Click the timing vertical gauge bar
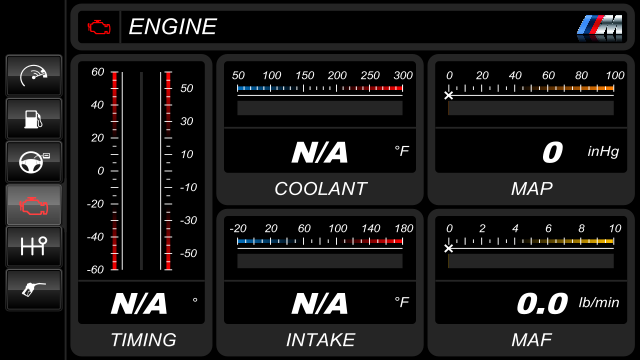 pyautogui.click(x=141, y=171)
